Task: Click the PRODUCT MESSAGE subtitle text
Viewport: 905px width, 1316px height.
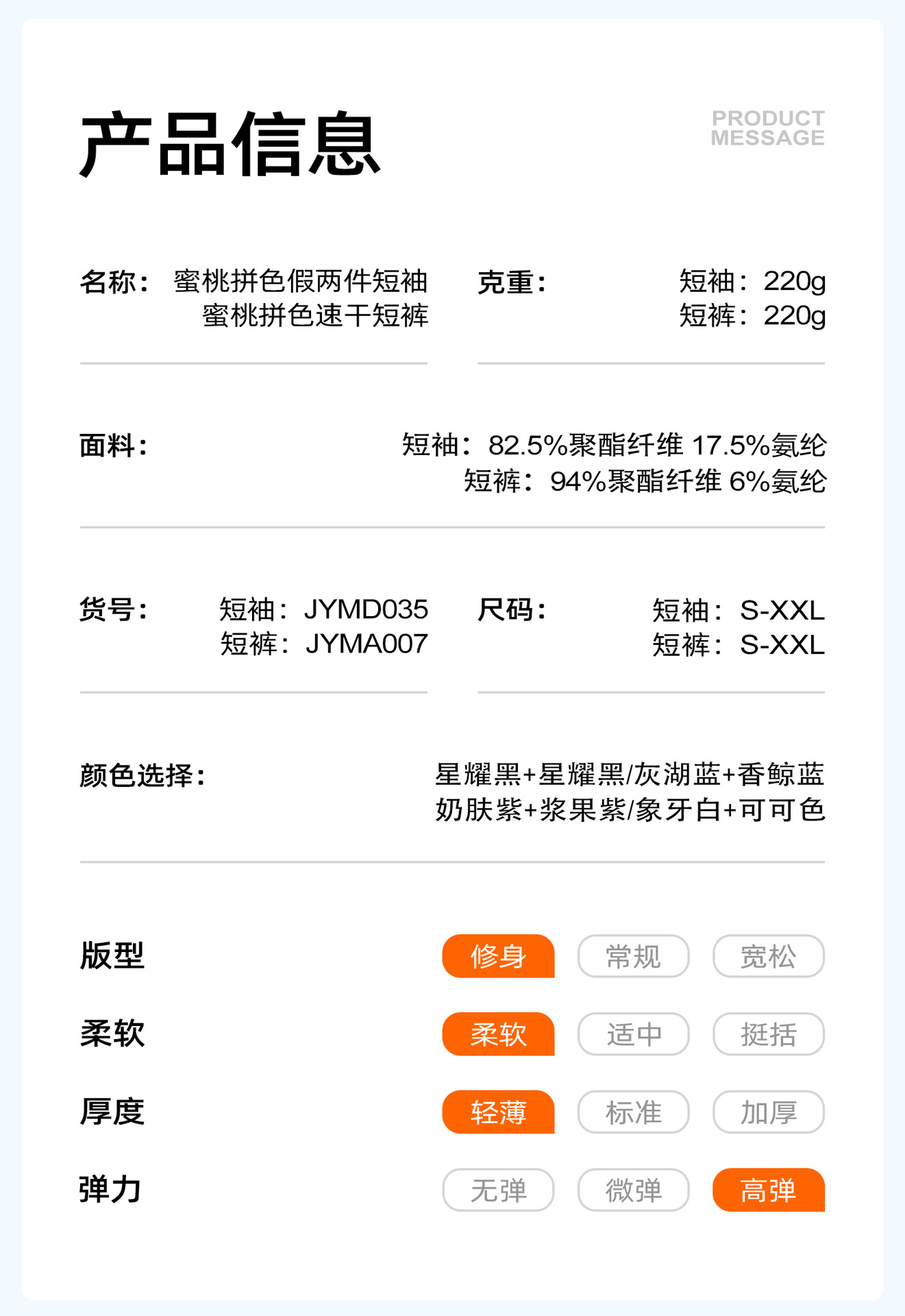Action: coord(767,128)
